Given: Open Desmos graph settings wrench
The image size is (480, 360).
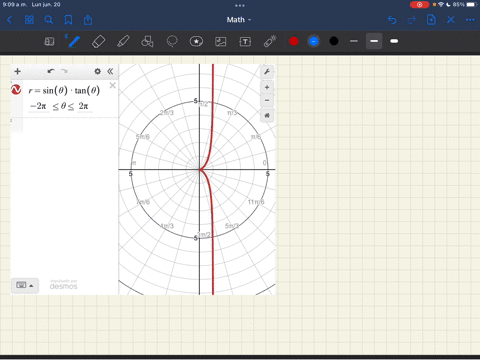Looking at the screenshot, I should (x=267, y=72).
